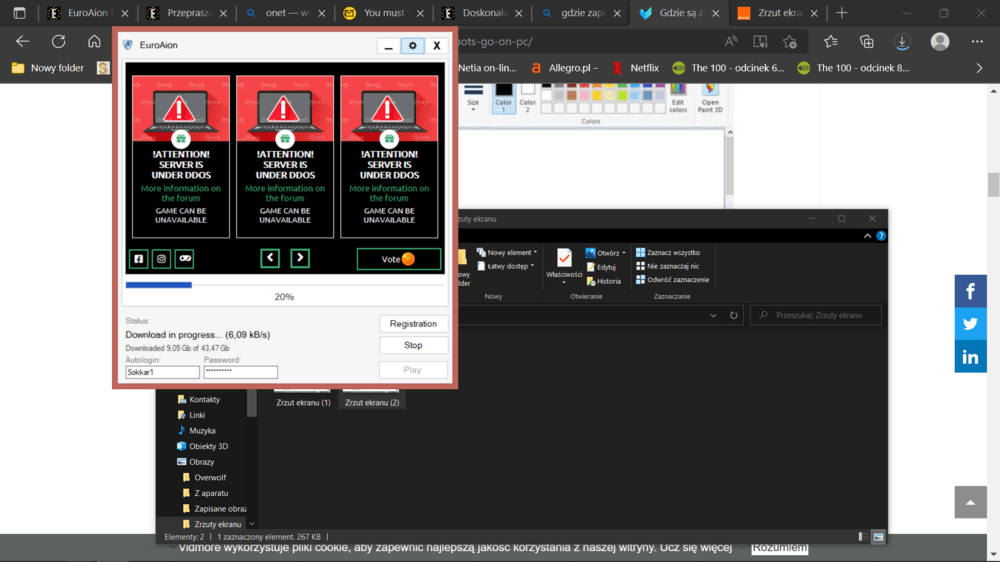The width and height of the screenshot is (1000, 562).
Task: Share page via LinkedIn sidebar icon
Action: click(970, 356)
